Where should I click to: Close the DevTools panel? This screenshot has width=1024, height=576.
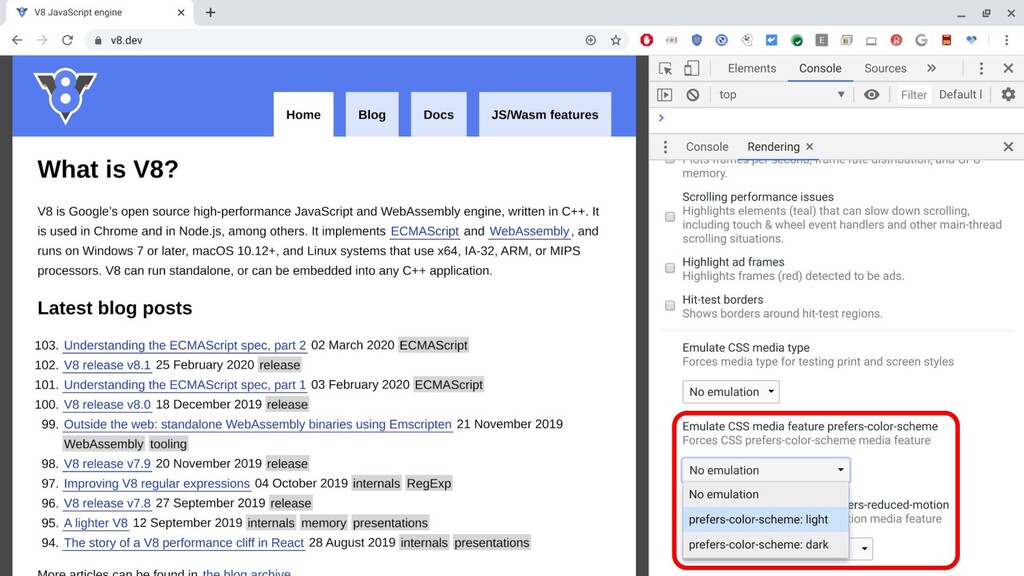[1008, 69]
